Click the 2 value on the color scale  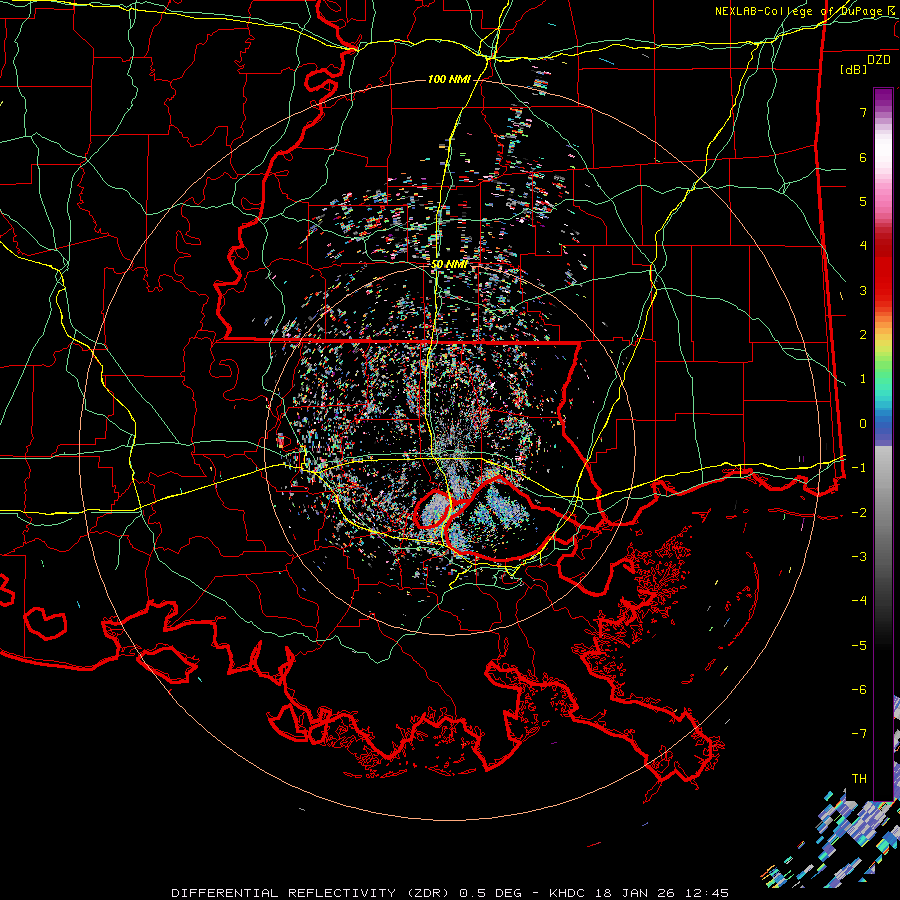[x=863, y=335]
